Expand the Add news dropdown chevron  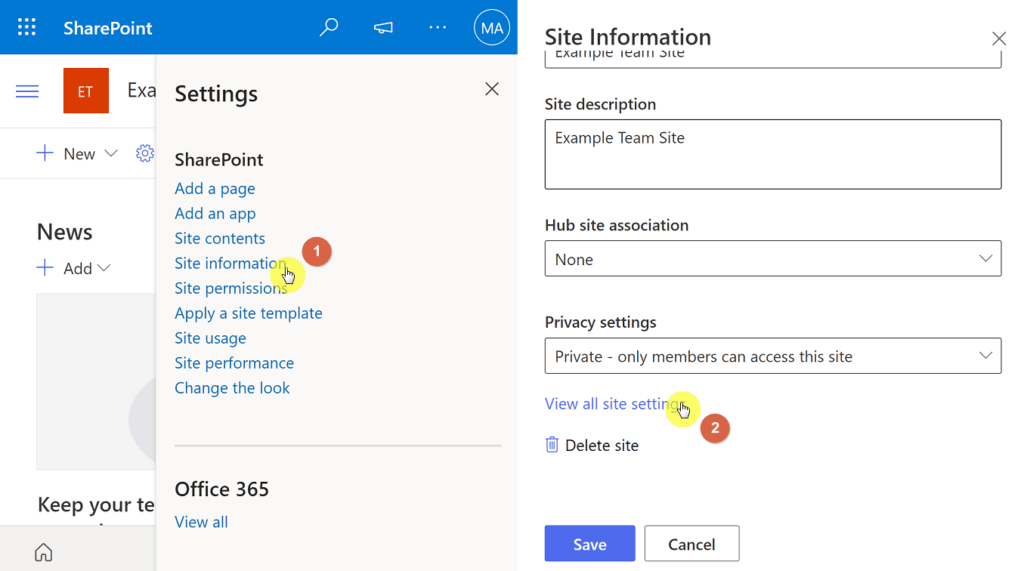click(x=104, y=268)
